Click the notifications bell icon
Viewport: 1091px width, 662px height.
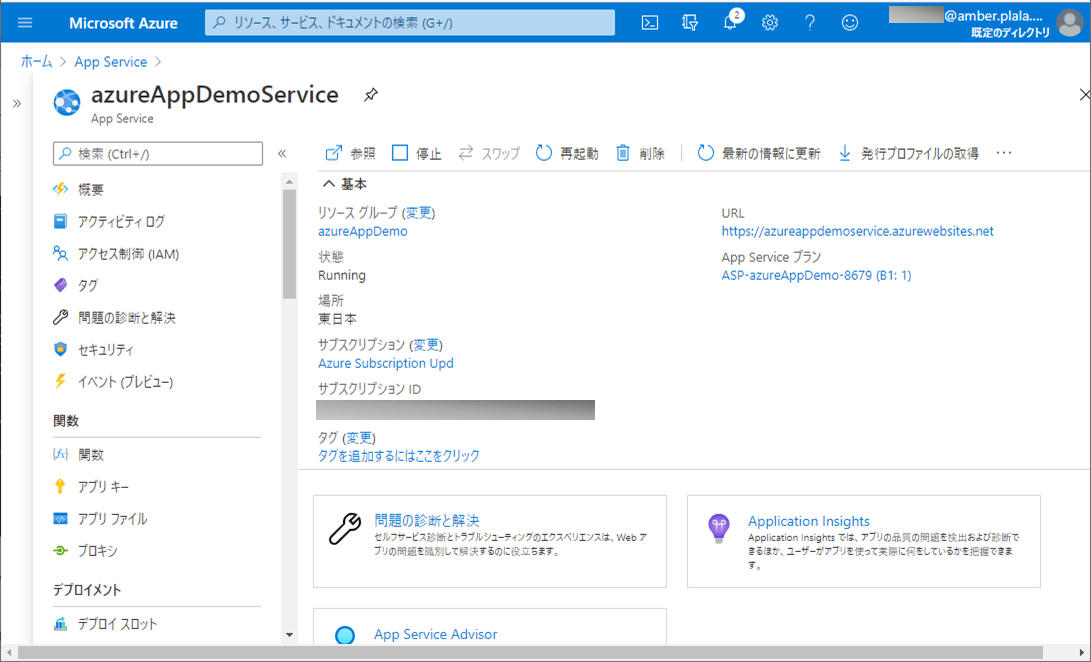[x=731, y=23]
